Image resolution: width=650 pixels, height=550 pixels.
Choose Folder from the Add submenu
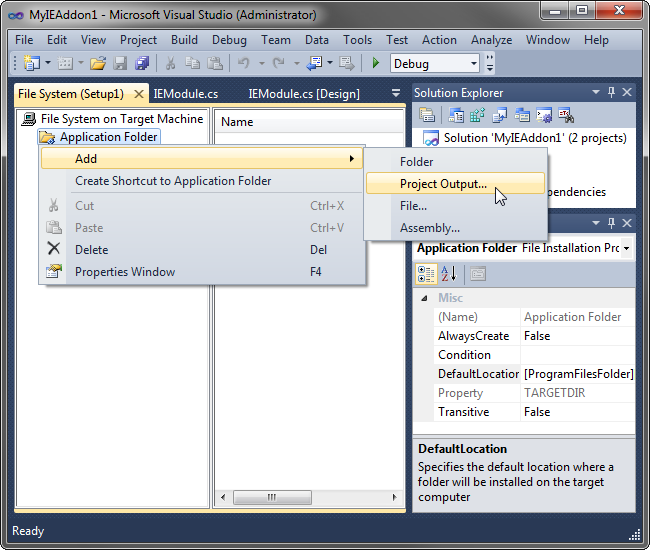[455, 162]
